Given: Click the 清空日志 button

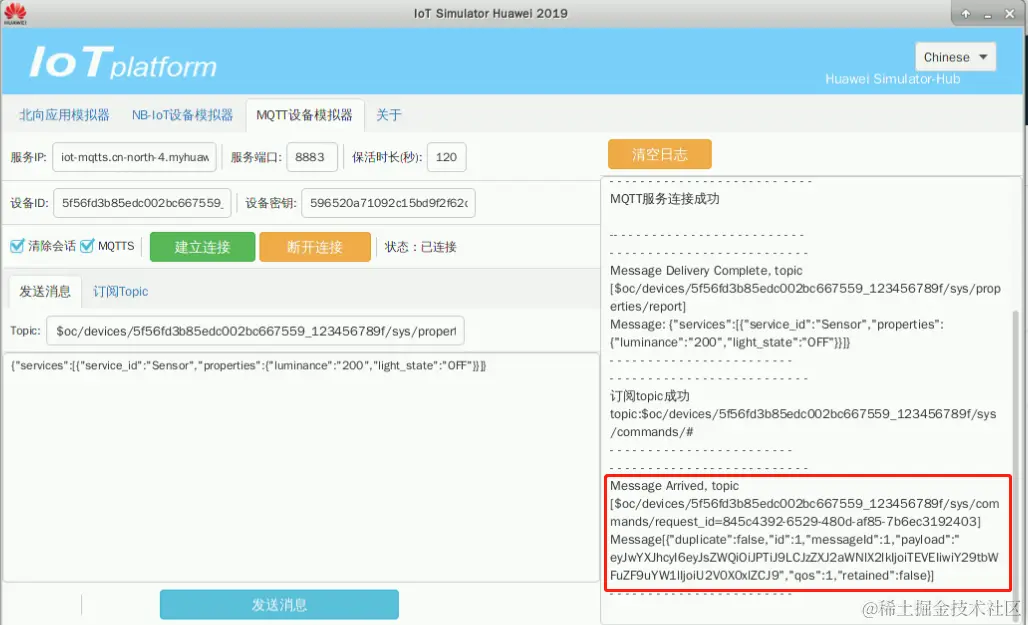Looking at the screenshot, I should pos(660,154).
